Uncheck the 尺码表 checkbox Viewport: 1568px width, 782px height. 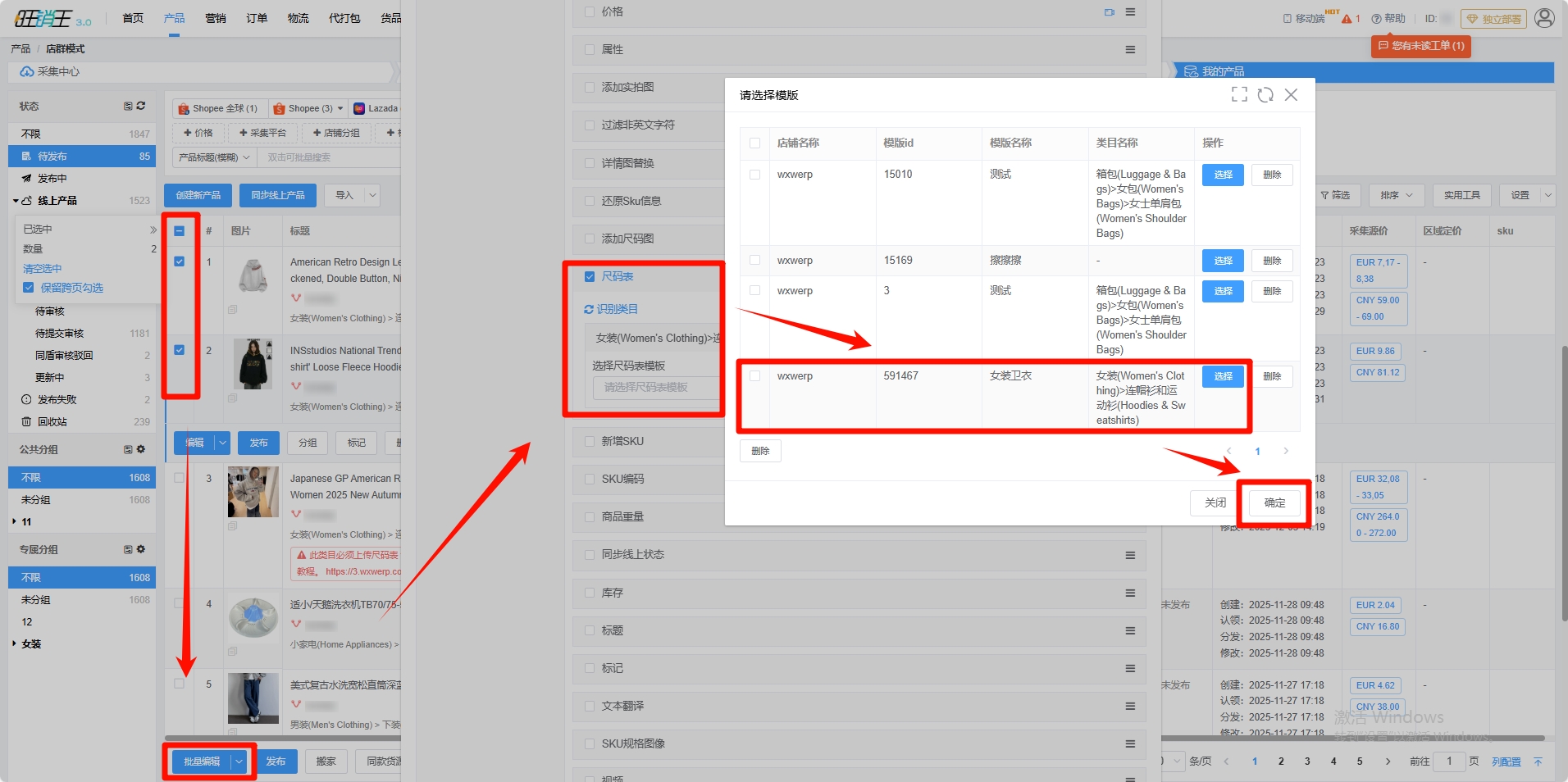pyautogui.click(x=589, y=277)
